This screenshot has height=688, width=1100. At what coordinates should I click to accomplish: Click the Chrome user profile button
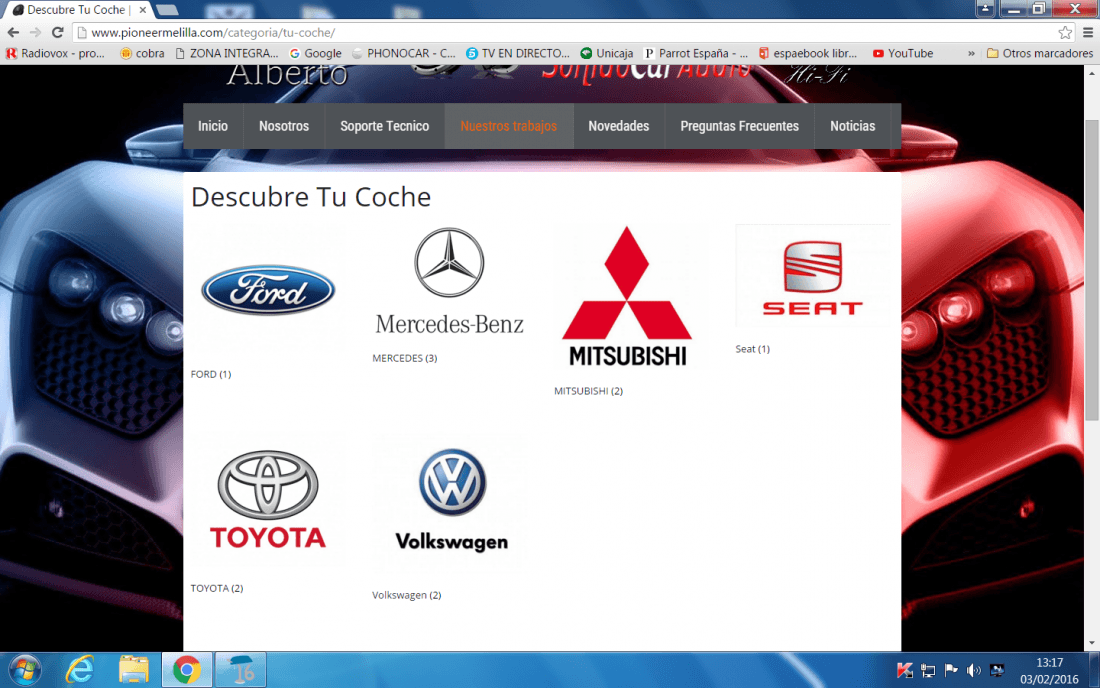(x=985, y=8)
